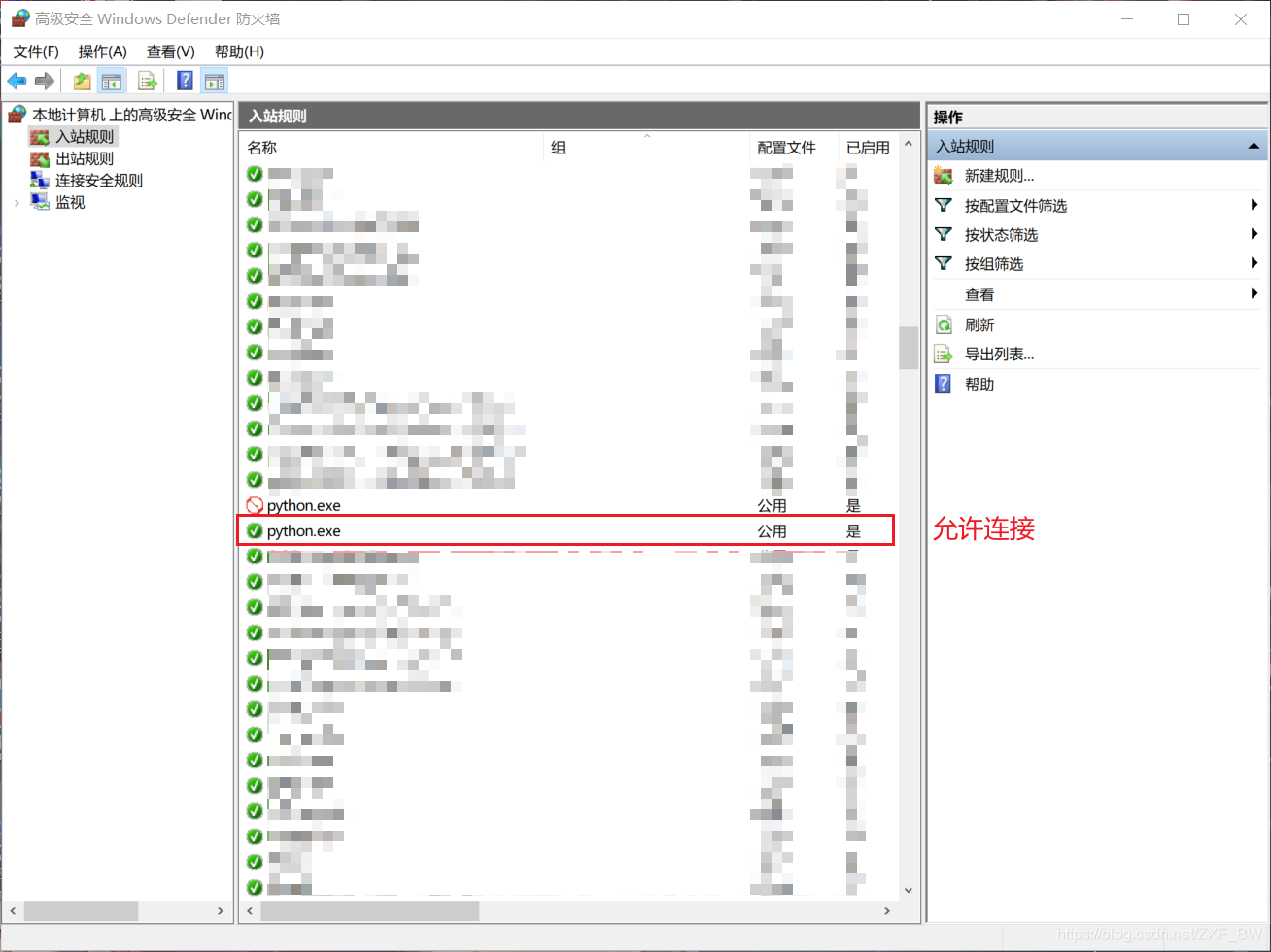Click 是 enabled cell of blocked python.exe
Image resolution: width=1271 pixels, height=952 pixels.
click(x=853, y=505)
